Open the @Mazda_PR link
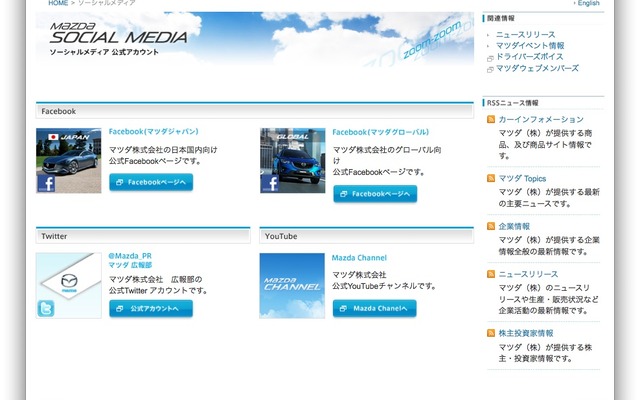 [130, 256]
